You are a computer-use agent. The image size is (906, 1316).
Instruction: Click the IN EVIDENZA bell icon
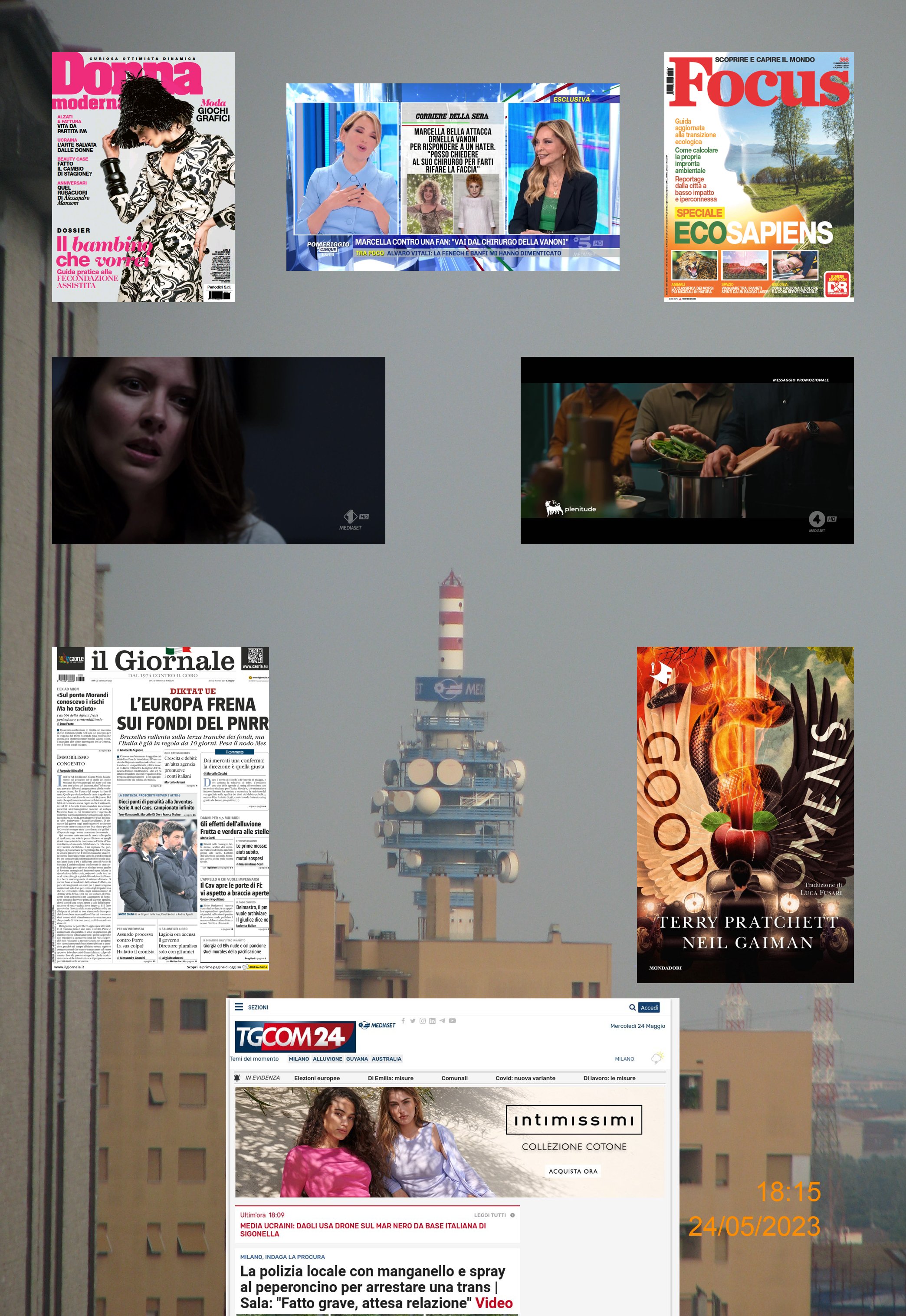237,1078
